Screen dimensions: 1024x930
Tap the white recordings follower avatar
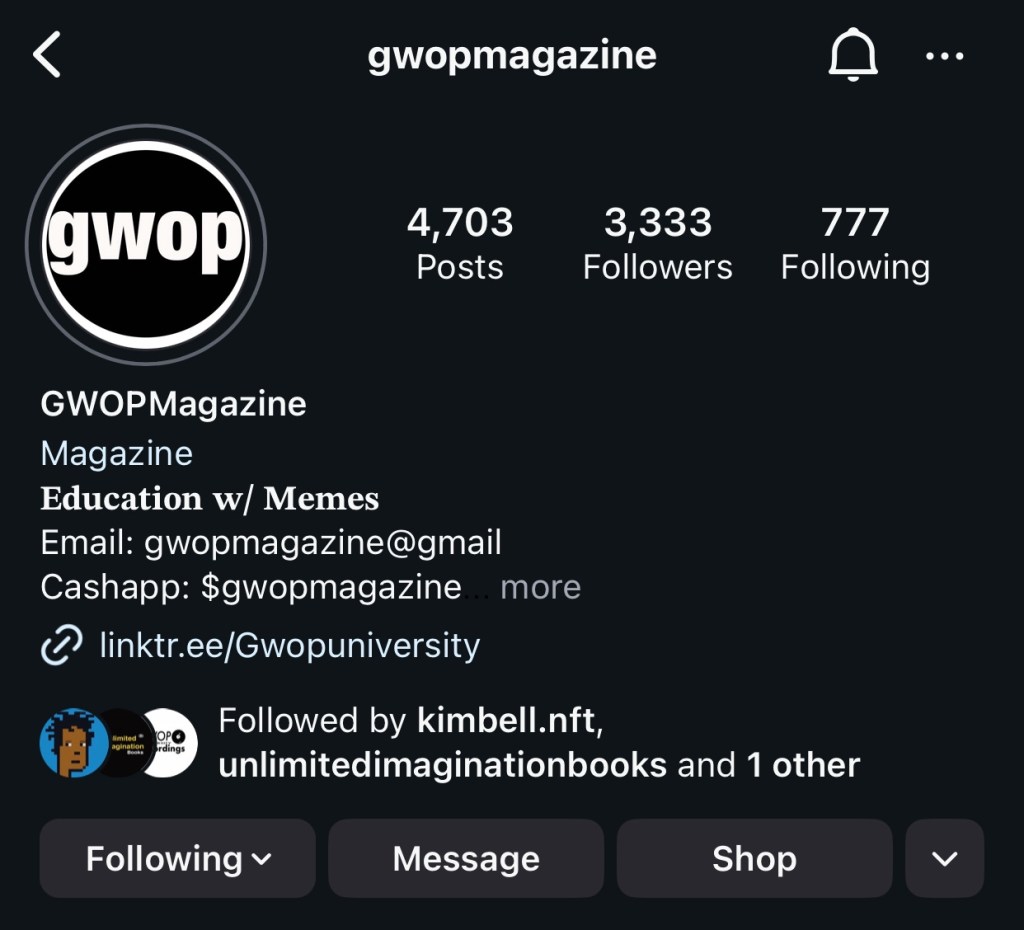click(x=172, y=743)
